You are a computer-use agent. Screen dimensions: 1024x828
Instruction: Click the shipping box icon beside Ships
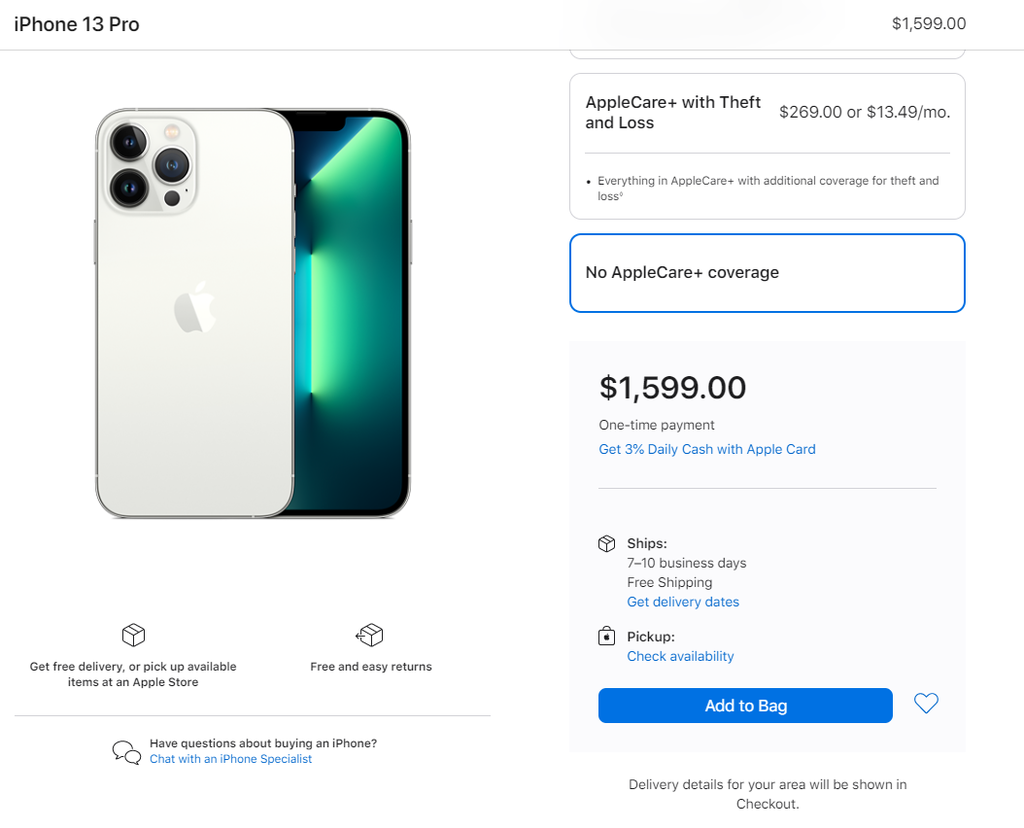(x=607, y=543)
